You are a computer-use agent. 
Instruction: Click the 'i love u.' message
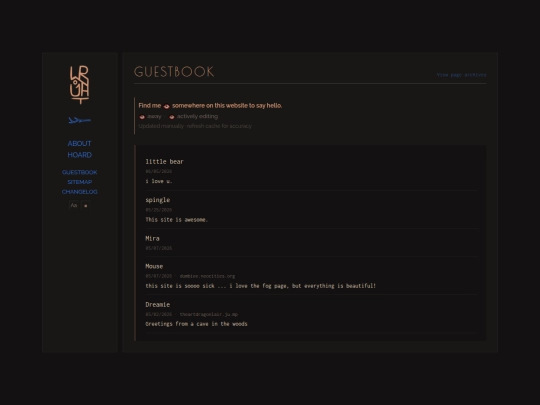(159, 181)
